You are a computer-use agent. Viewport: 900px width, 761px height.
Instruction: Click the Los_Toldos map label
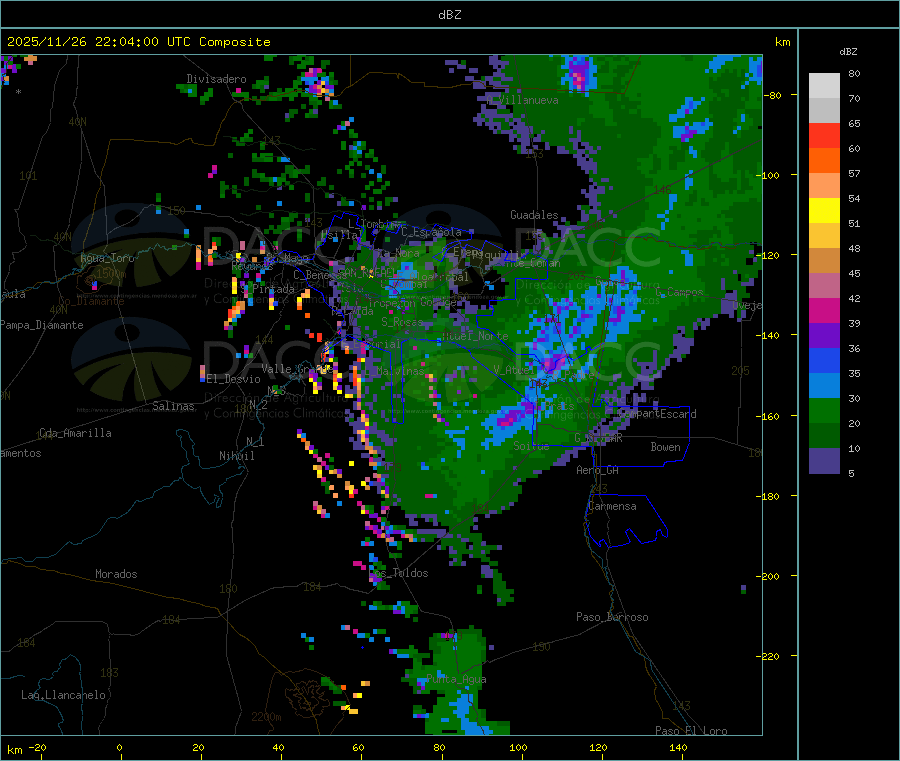click(398, 573)
